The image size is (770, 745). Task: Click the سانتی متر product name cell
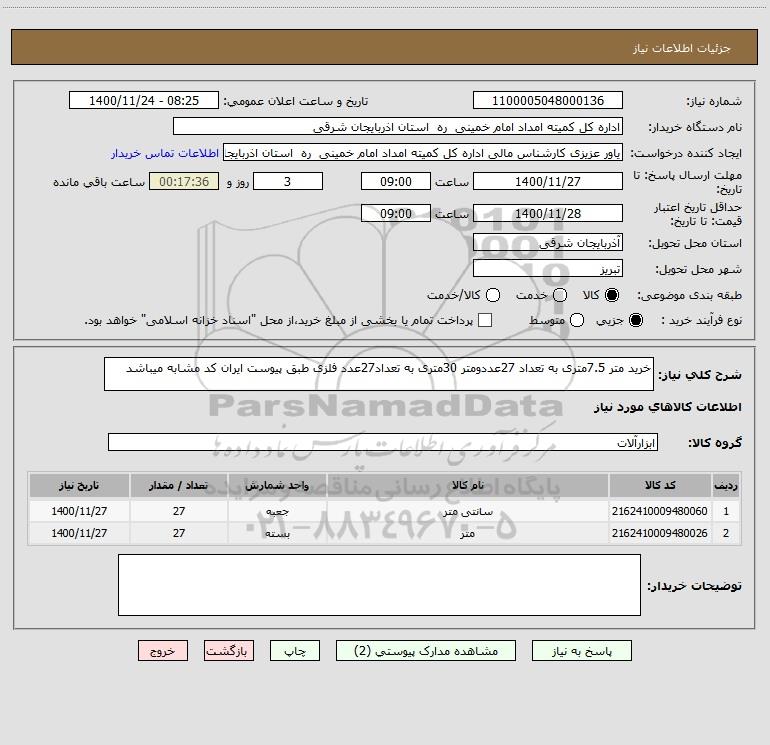click(x=468, y=511)
